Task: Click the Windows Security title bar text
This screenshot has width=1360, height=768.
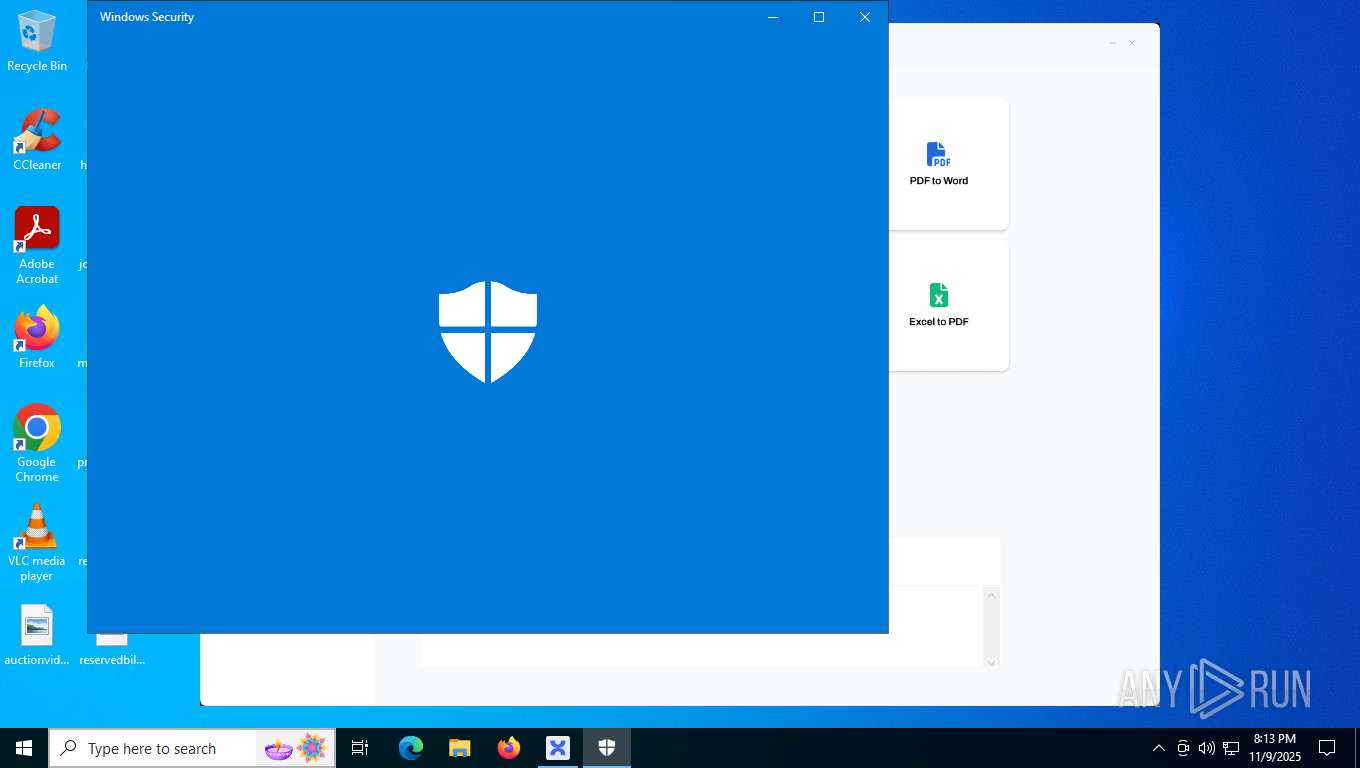Action: click(147, 17)
